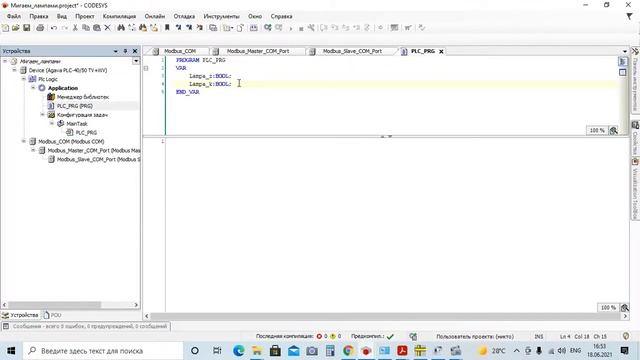This screenshot has width=640, height=360.
Task: Collapse the Application tree node
Action: tap(33, 88)
